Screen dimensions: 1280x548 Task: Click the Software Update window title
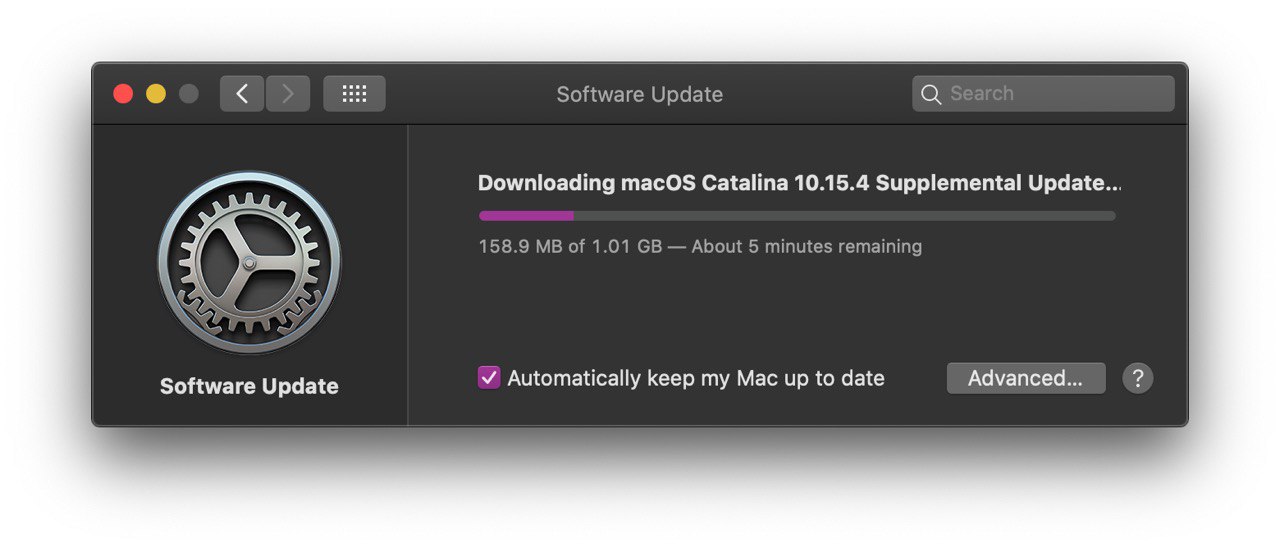pyautogui.click(x=640, y=94)
